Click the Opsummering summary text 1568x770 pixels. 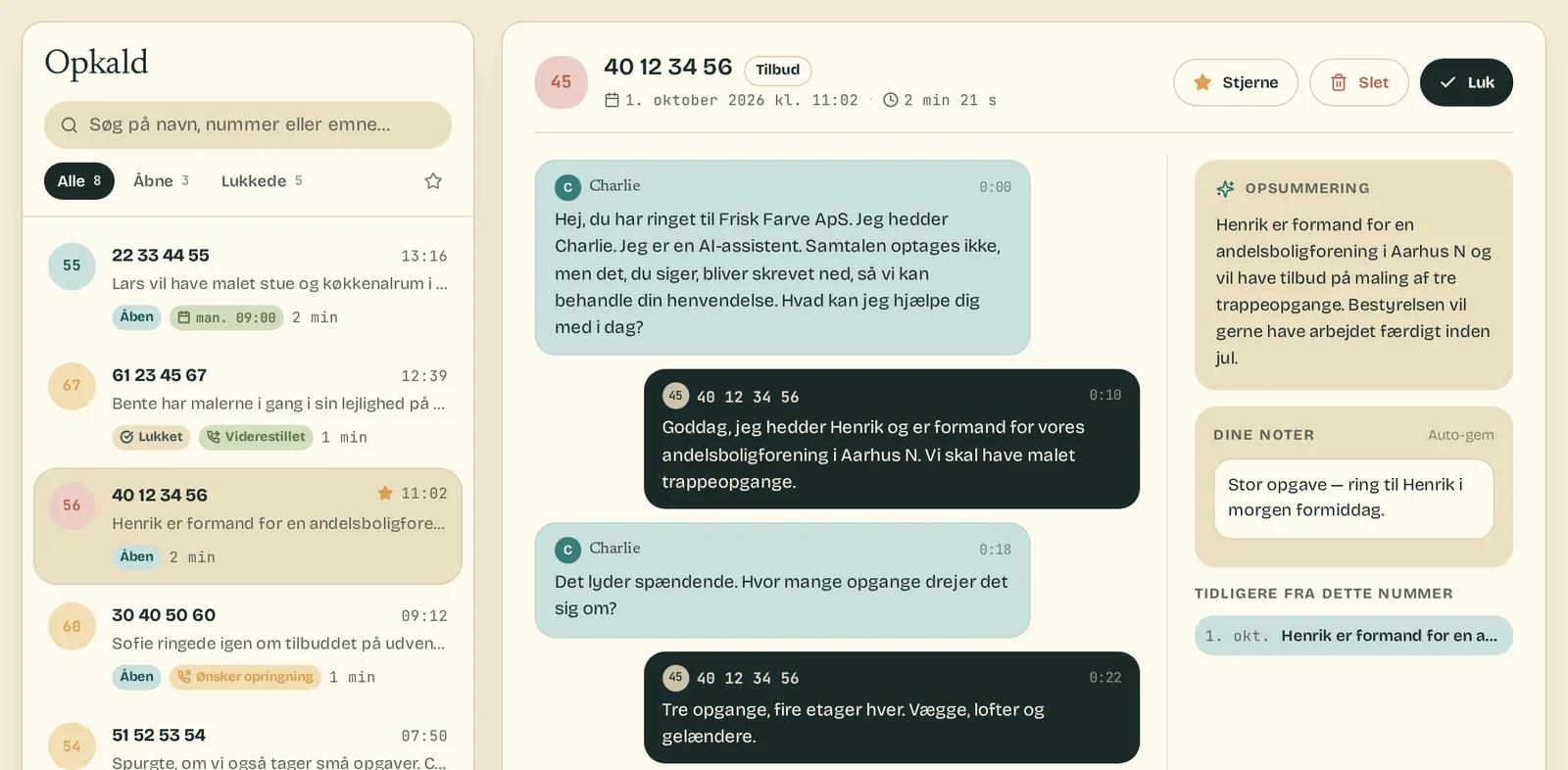pyautogui.click(x=1353, y=291)
